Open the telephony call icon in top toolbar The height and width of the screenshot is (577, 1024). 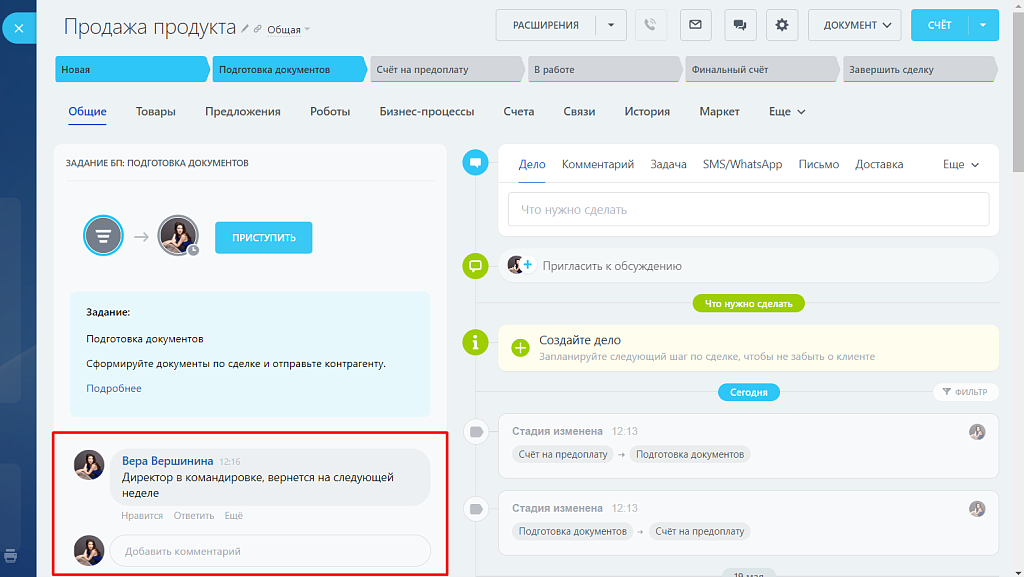coord(651,24)
